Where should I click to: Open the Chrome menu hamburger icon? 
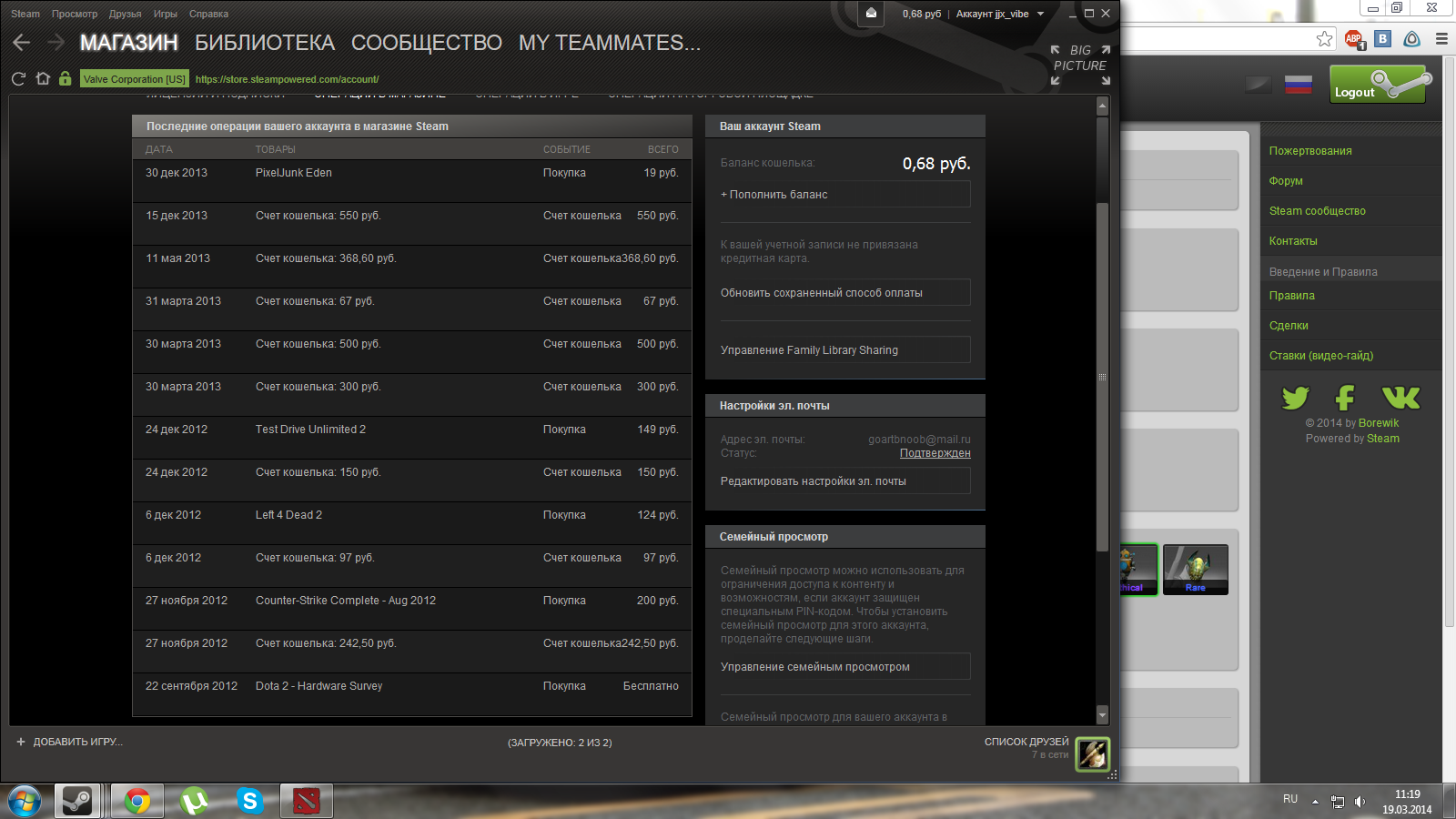click(x=1441, y=38)
